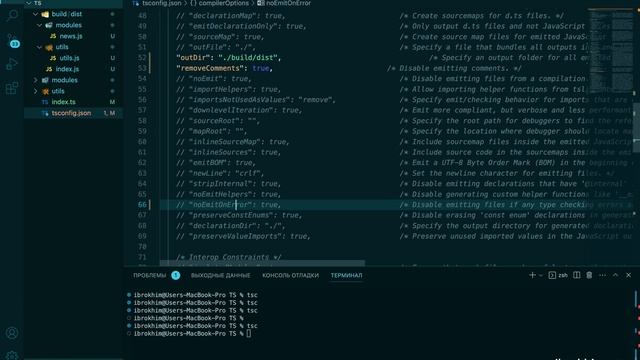Click commented "noEmit" line
The height and width of the screenshot is (360, 640).
pos(214,79)
